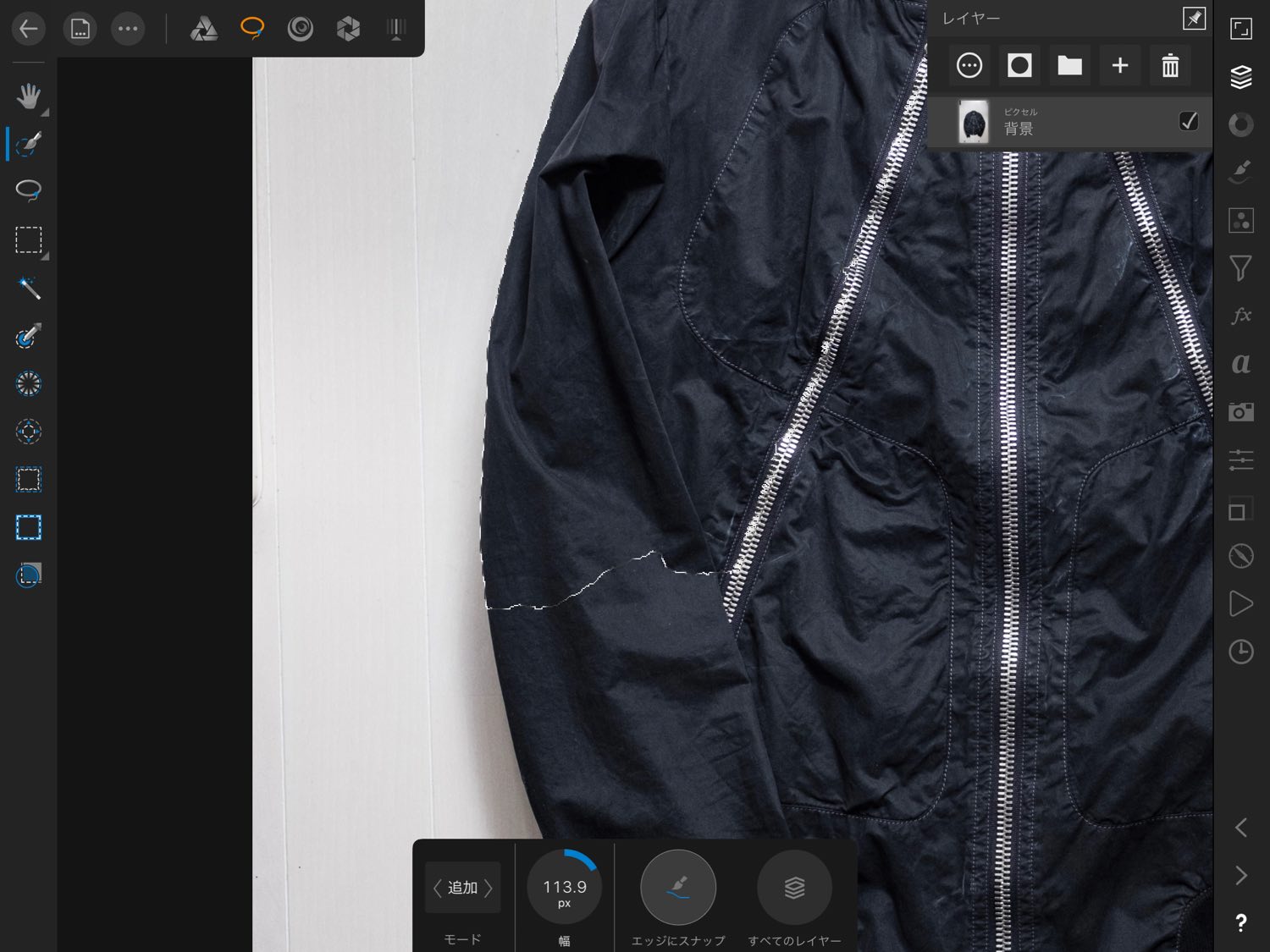Delete layer with the trash icon
Screen dimensions: 1270x952
tap(1170, 66)
